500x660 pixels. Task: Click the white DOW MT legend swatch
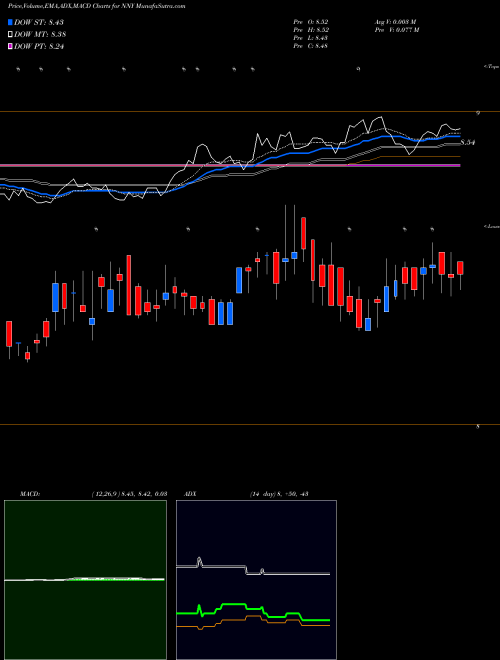[10, 35]
